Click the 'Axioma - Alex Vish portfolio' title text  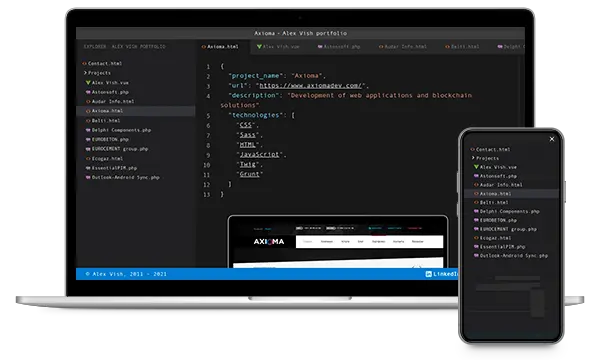(300, 33)
